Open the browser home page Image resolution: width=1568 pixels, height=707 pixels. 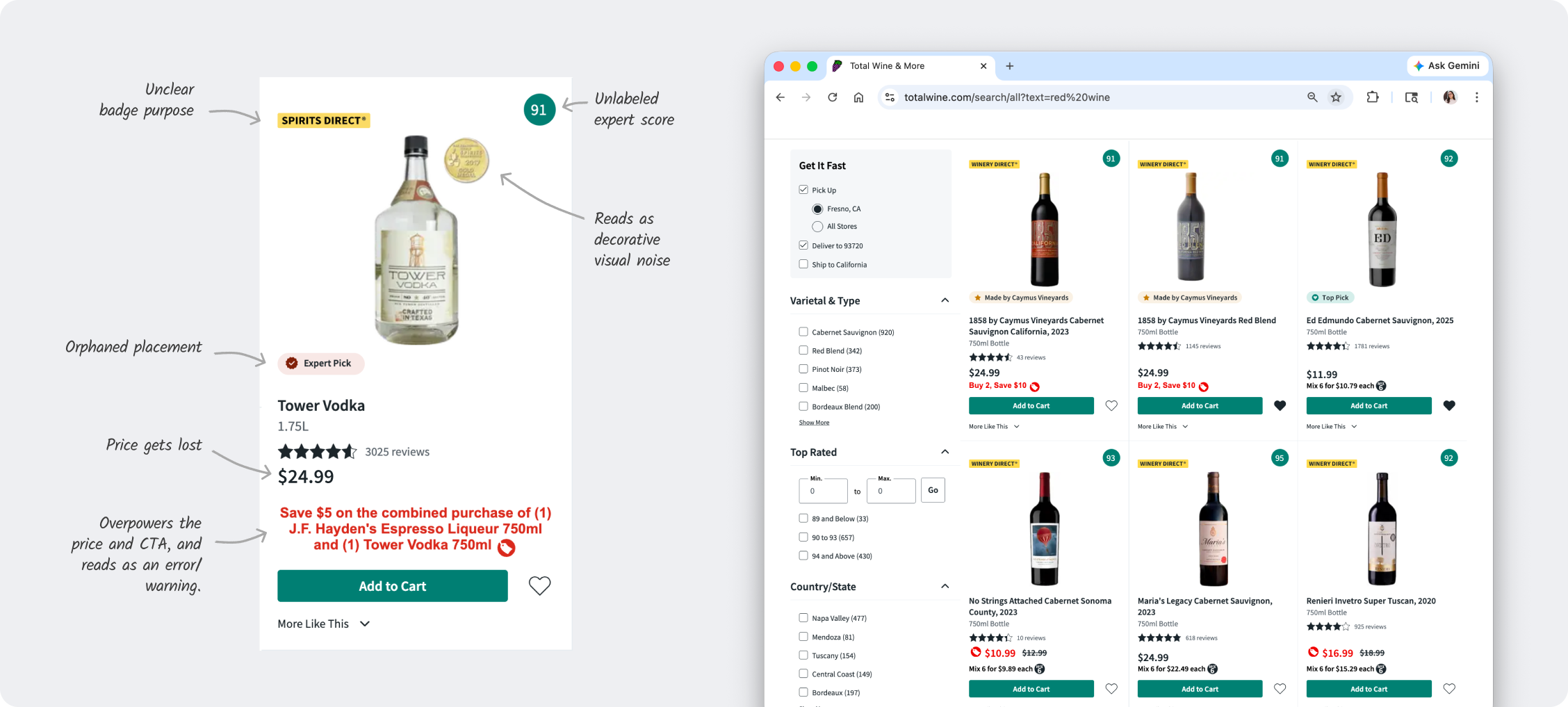tap(859, 97)
